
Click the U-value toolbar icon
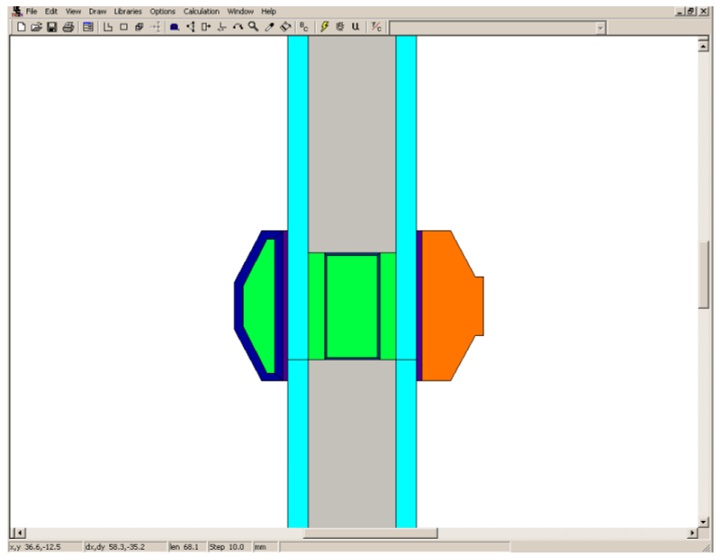click(355, 27)
